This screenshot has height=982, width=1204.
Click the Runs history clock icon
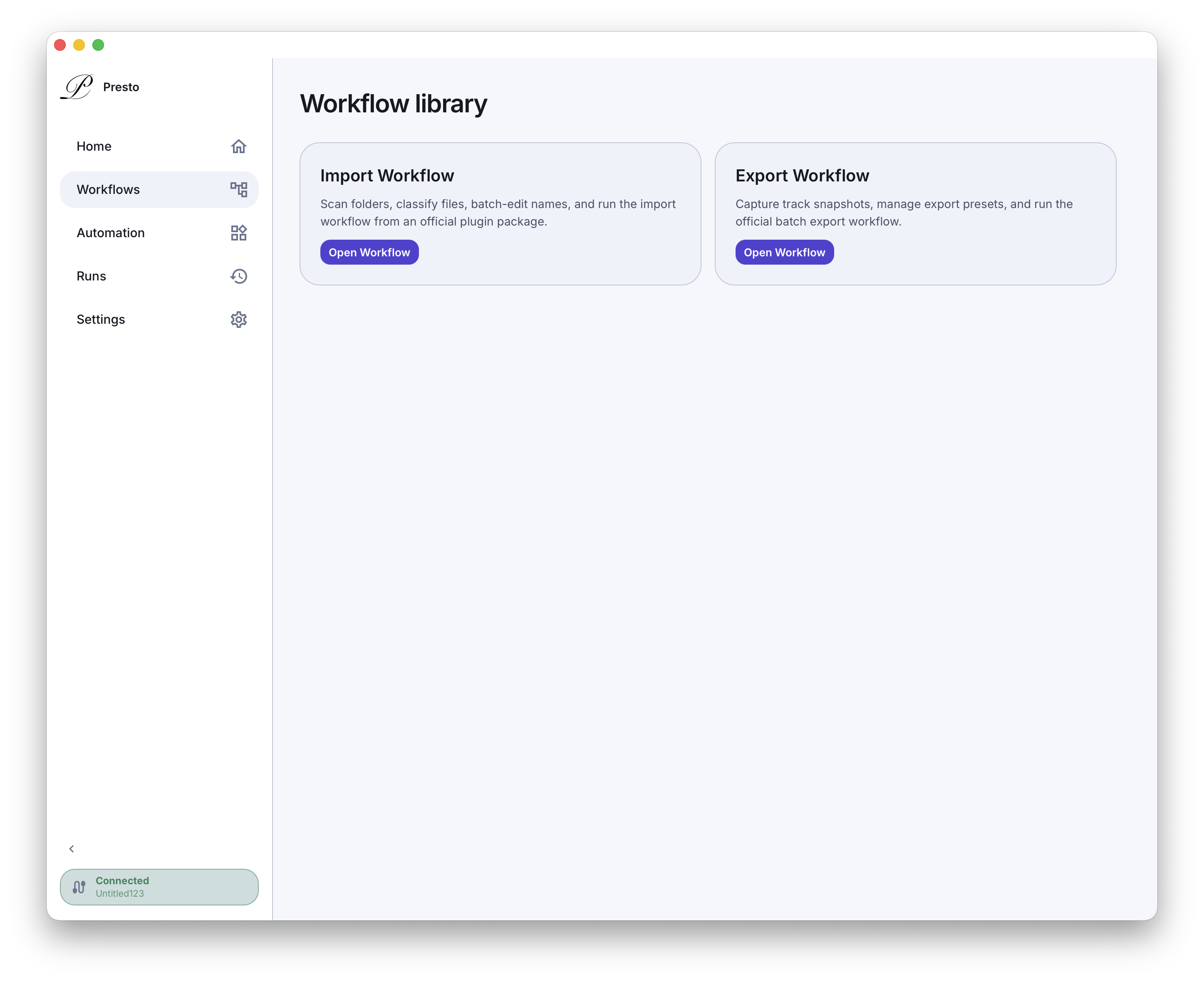[x=239, y=276]
